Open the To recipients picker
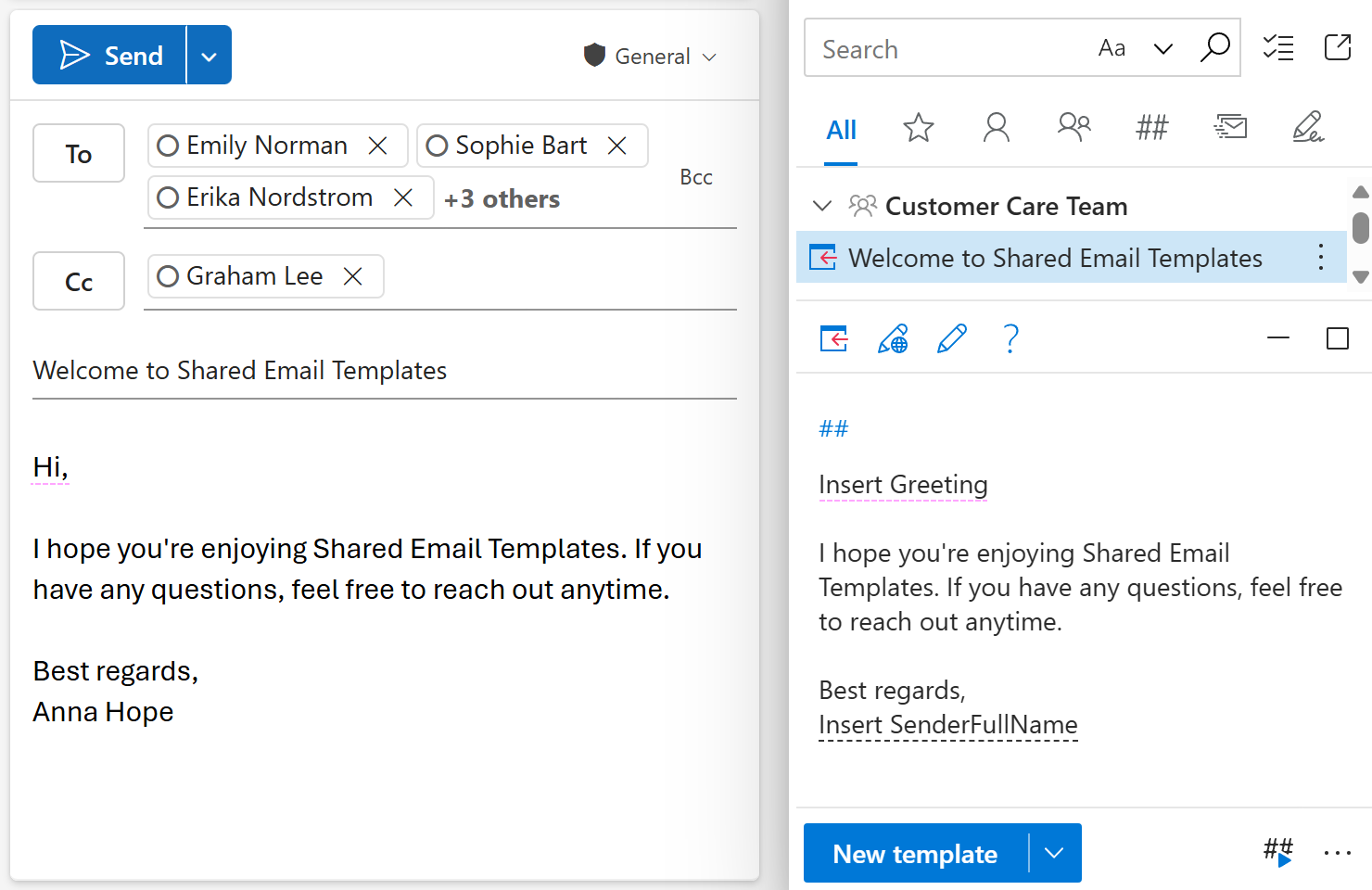The height and width of the screenshot is (890, 1372). 79,153
